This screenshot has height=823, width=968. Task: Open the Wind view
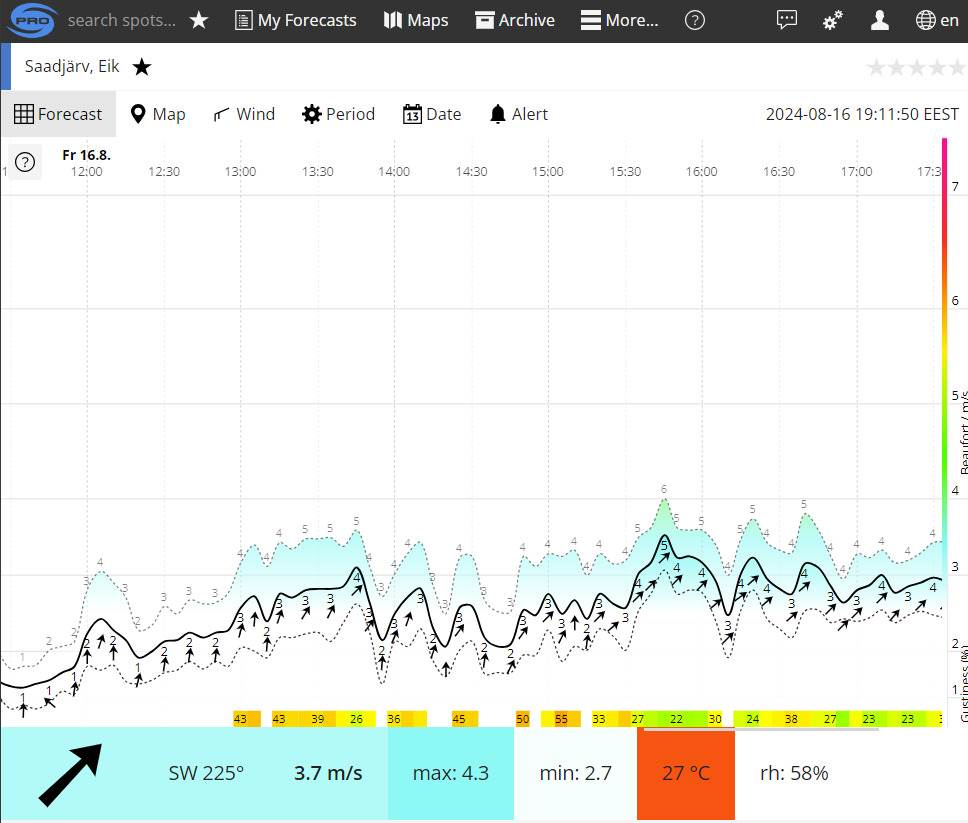(x=244, y=114)
